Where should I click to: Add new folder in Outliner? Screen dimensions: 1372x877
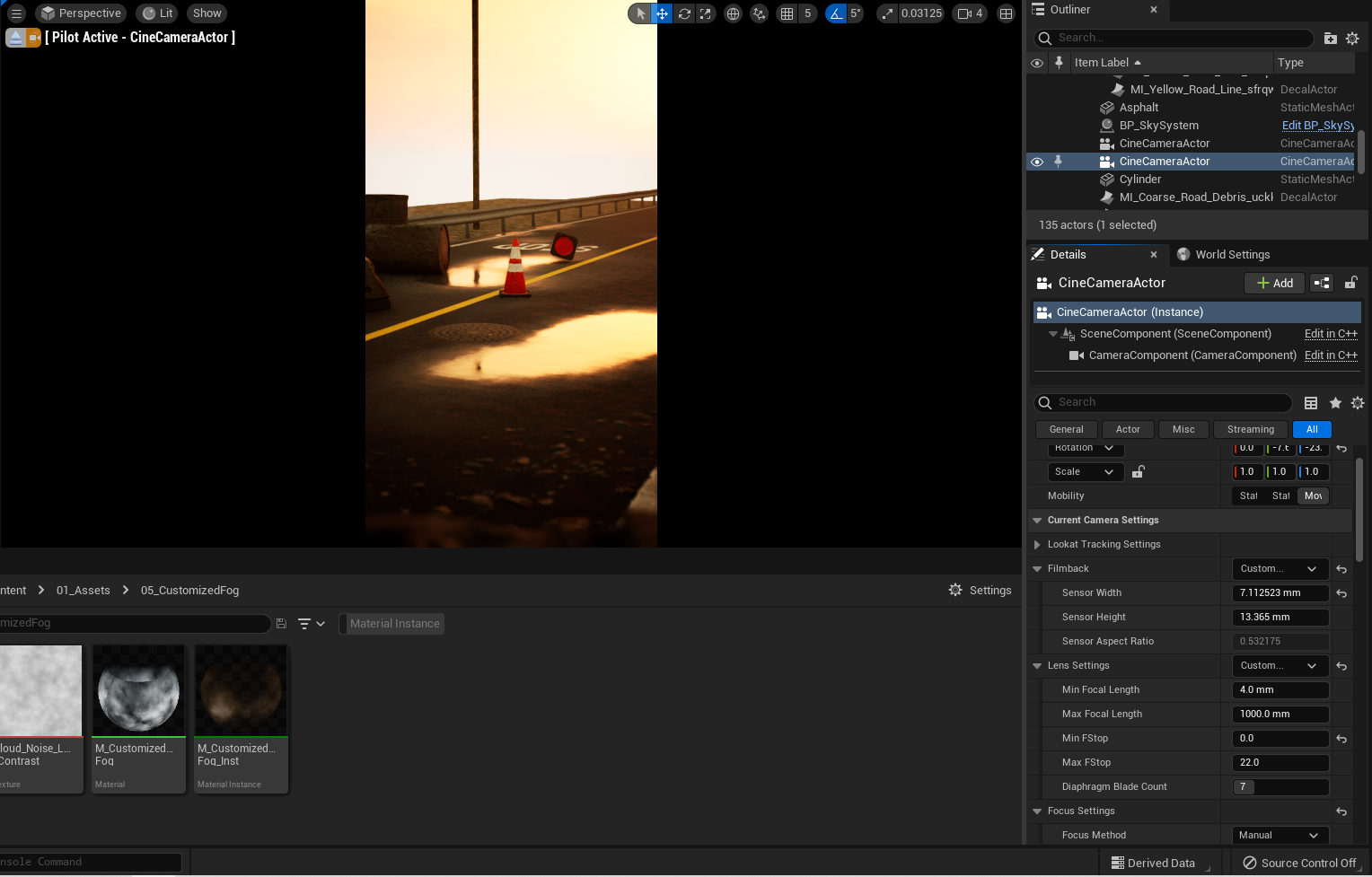click(1331, 39)
